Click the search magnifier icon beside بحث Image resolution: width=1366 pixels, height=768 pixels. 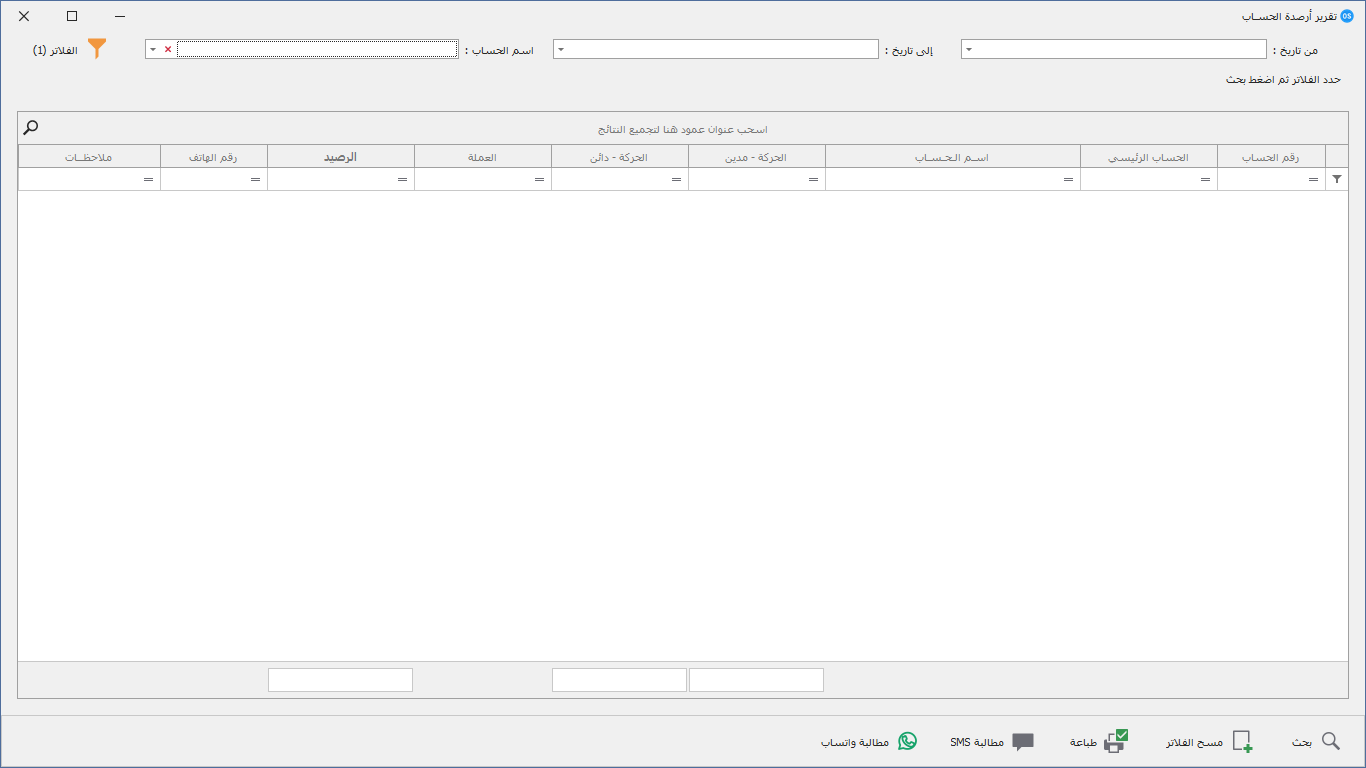click(1331, 741)
